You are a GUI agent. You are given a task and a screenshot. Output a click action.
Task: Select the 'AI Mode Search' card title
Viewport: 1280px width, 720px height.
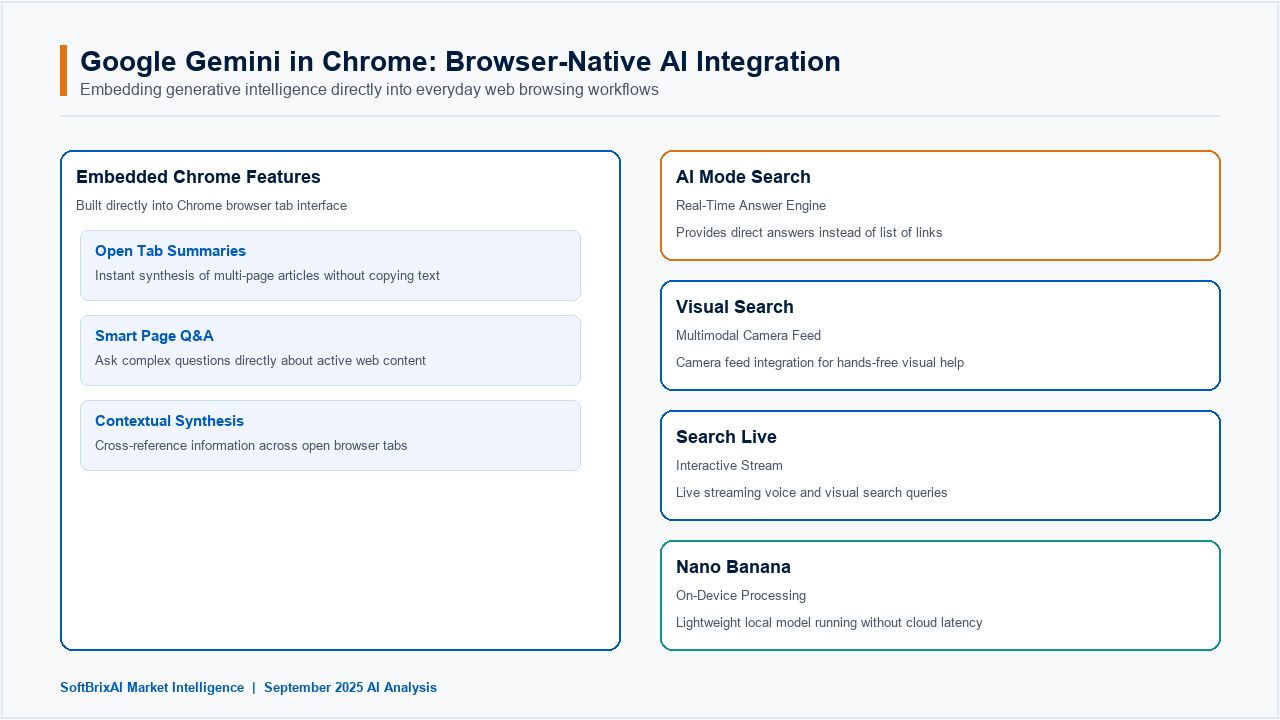(743, 177)
